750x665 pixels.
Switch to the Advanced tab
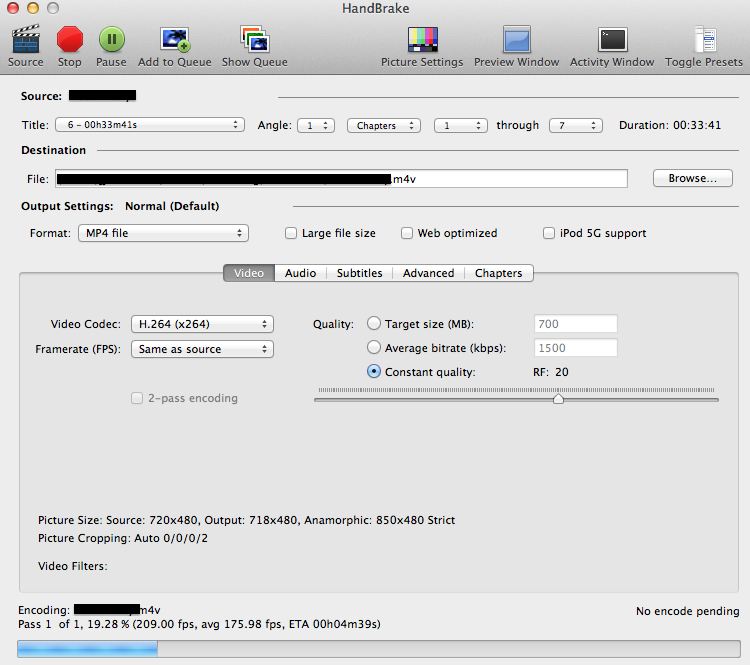(x=429, y=273)
